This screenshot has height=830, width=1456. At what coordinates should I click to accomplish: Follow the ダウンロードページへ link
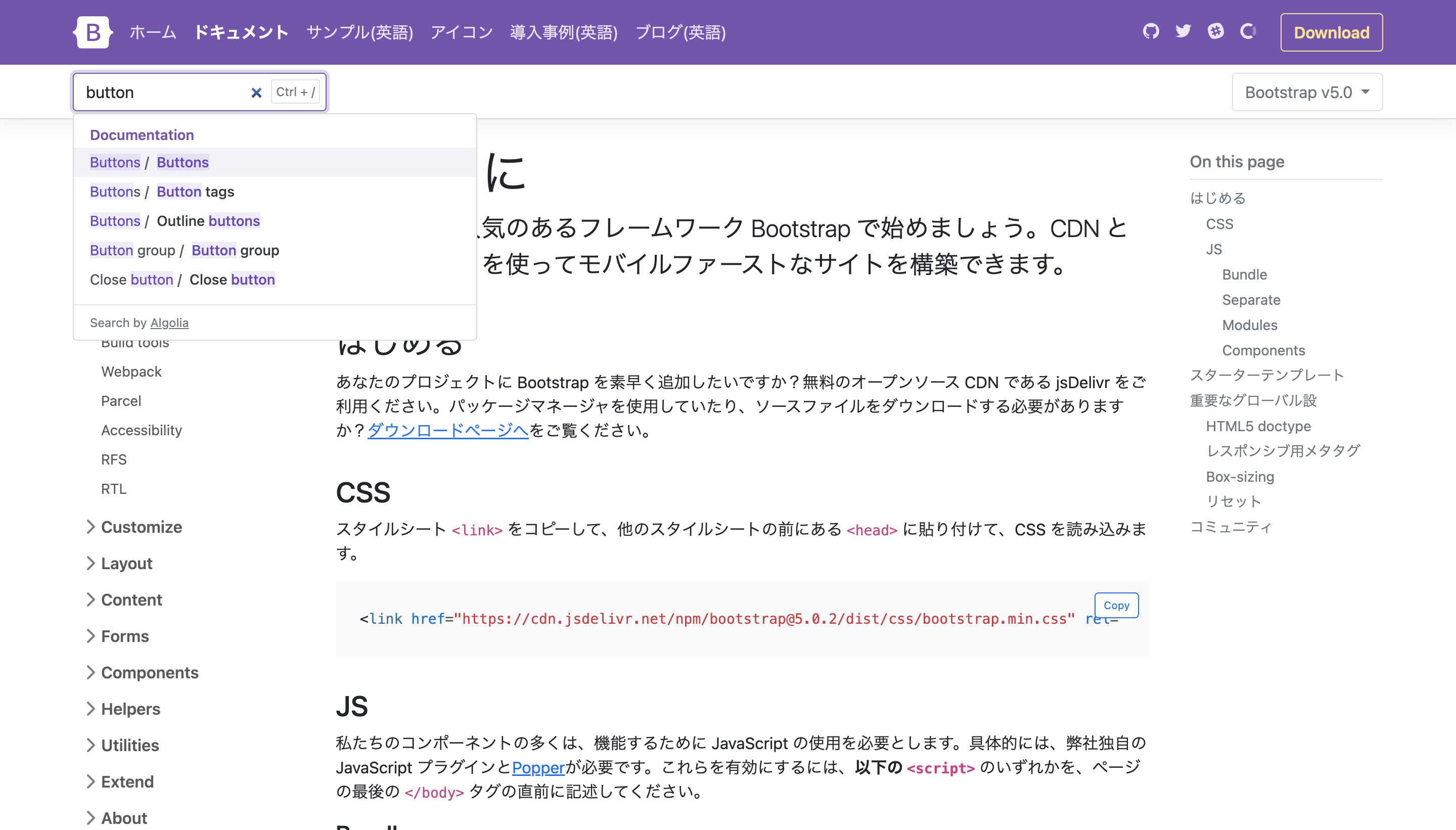coord(448,430)
